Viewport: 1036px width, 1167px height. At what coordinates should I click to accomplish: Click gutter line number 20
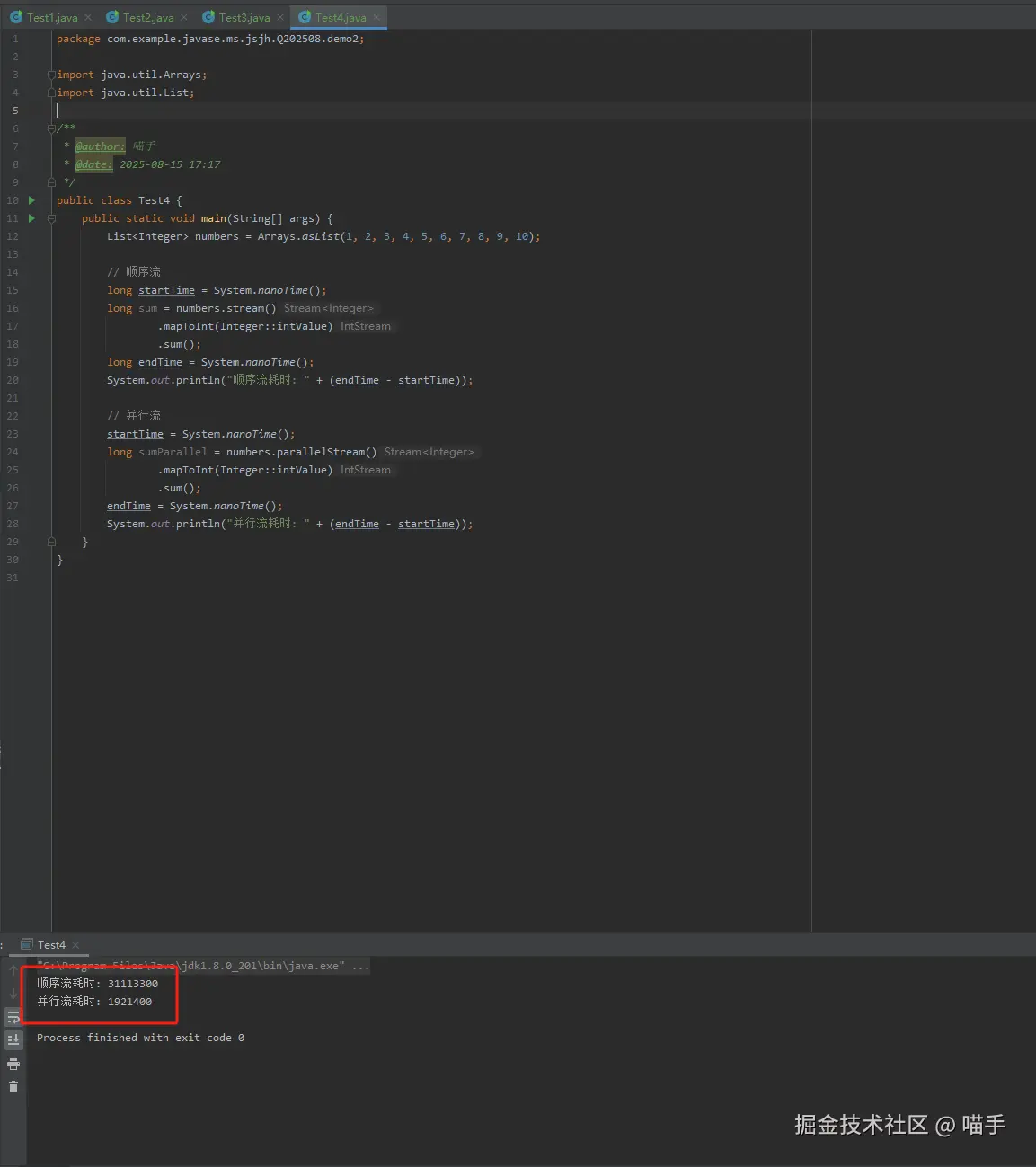[13, 380]
